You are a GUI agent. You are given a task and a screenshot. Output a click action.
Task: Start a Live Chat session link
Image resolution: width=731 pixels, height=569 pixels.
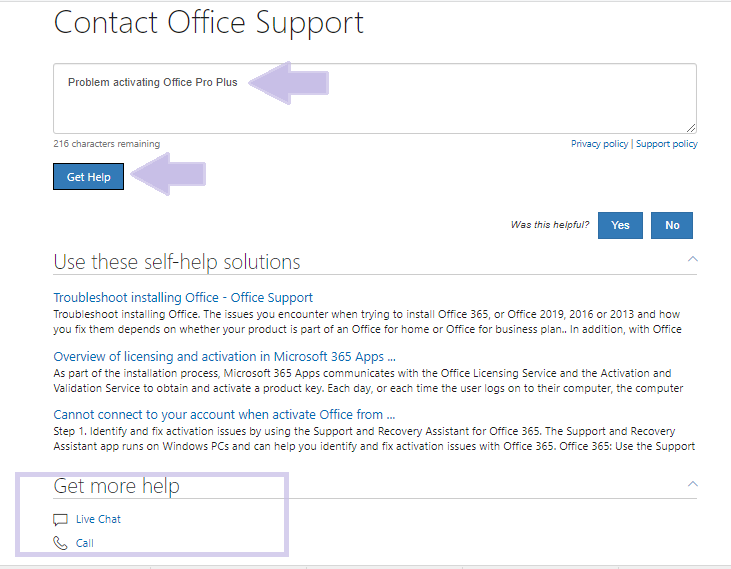point(98,519)
